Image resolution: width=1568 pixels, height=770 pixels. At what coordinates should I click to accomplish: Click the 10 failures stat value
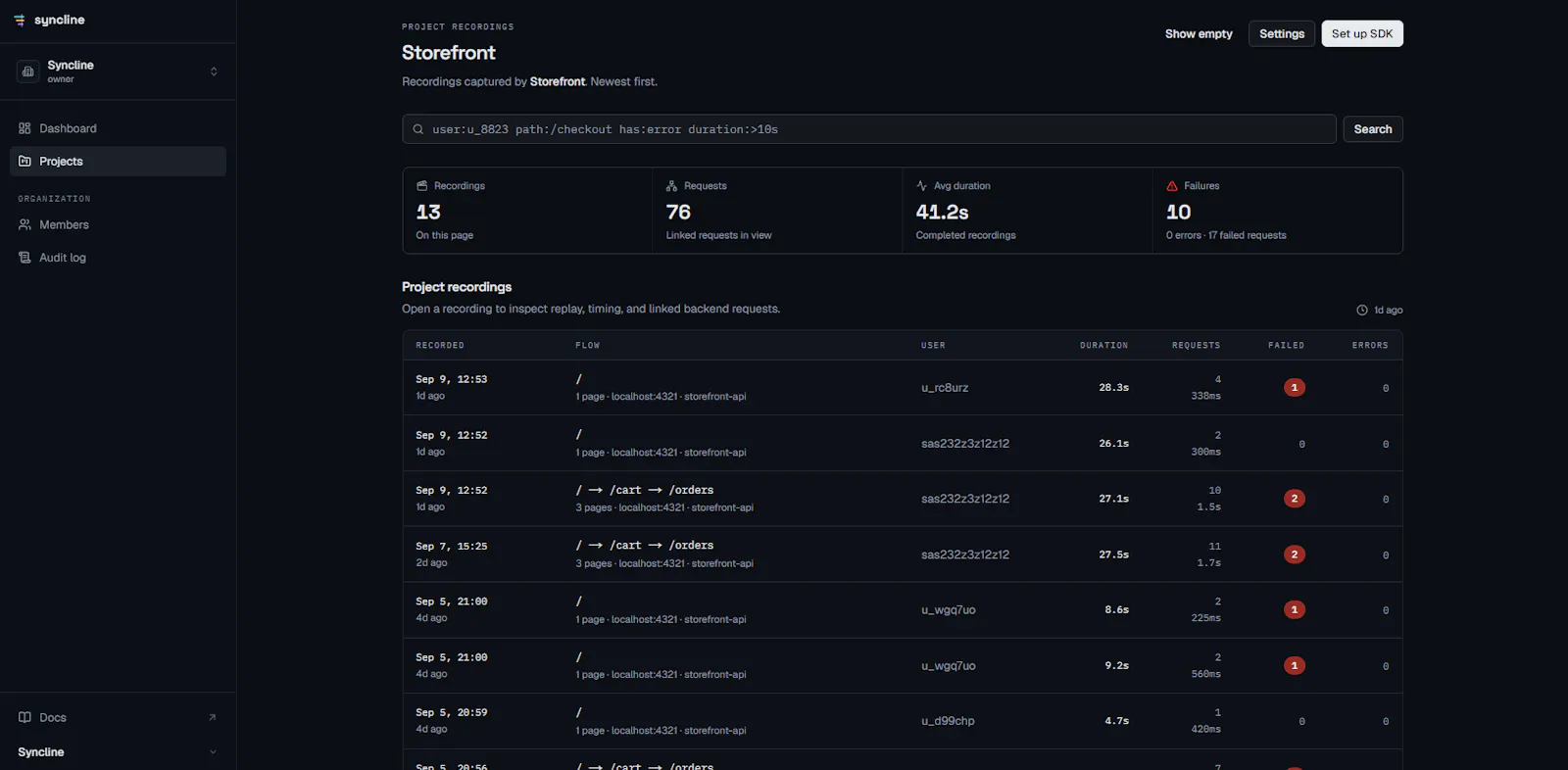coord(1179,213)
